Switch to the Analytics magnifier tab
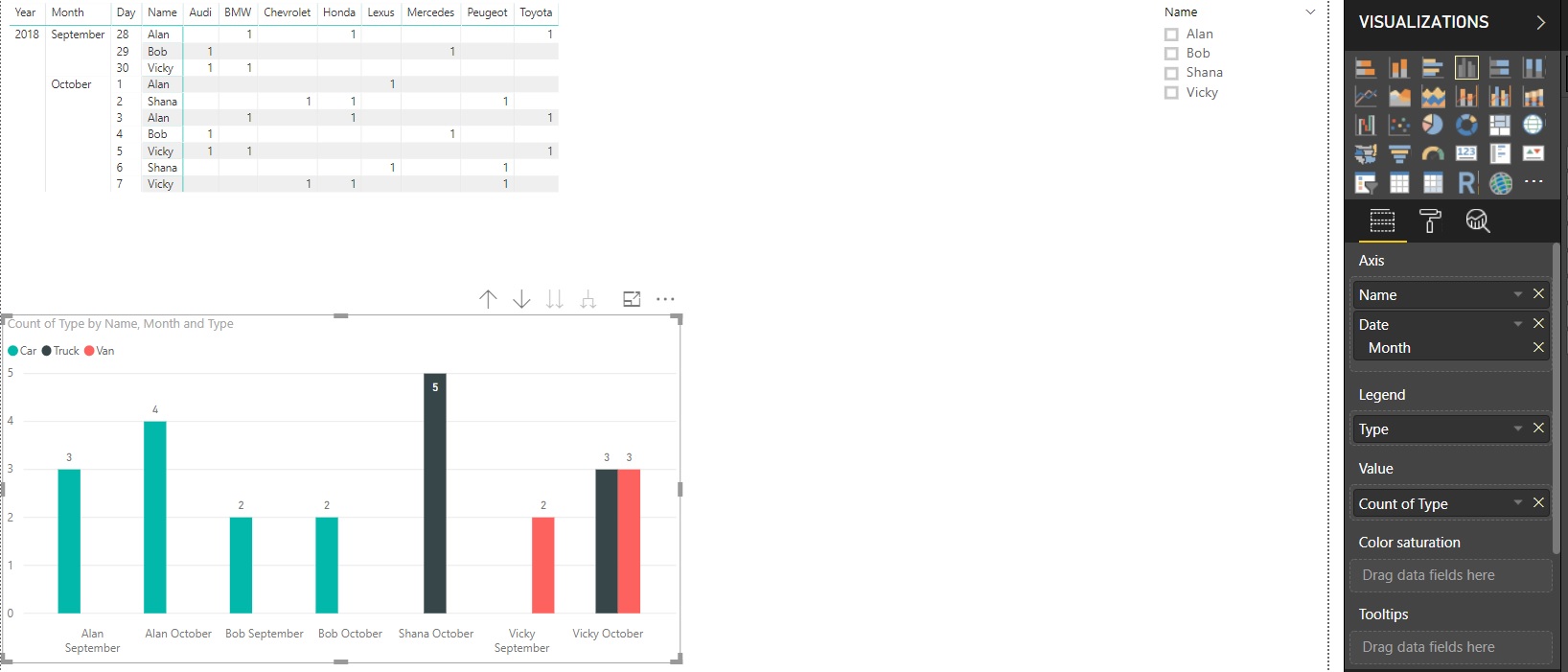Viewport: 1568px width, 672px height. (x=1478, y=221)
